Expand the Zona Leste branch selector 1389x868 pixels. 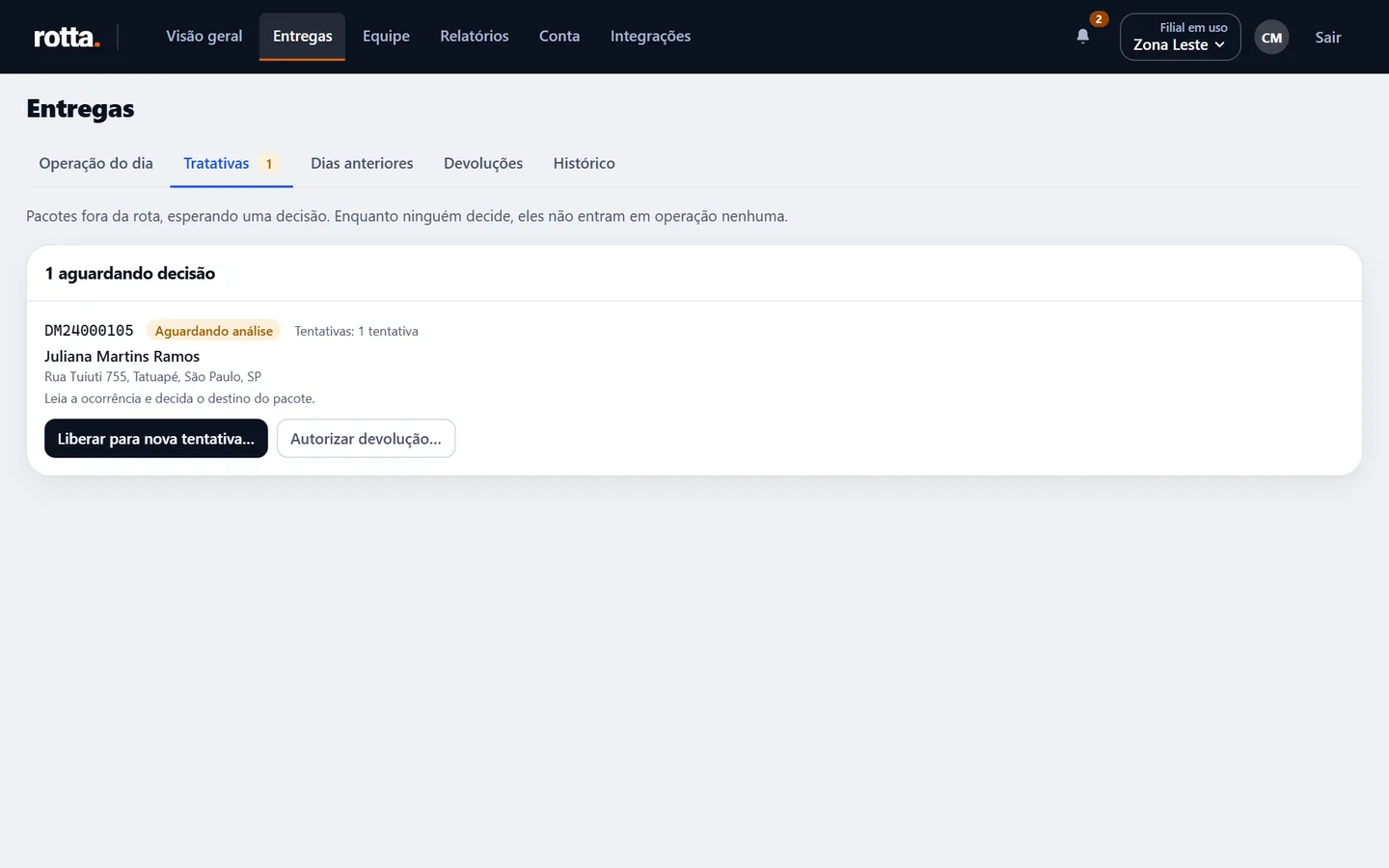pyautogui.click(x=1180, y=37)
